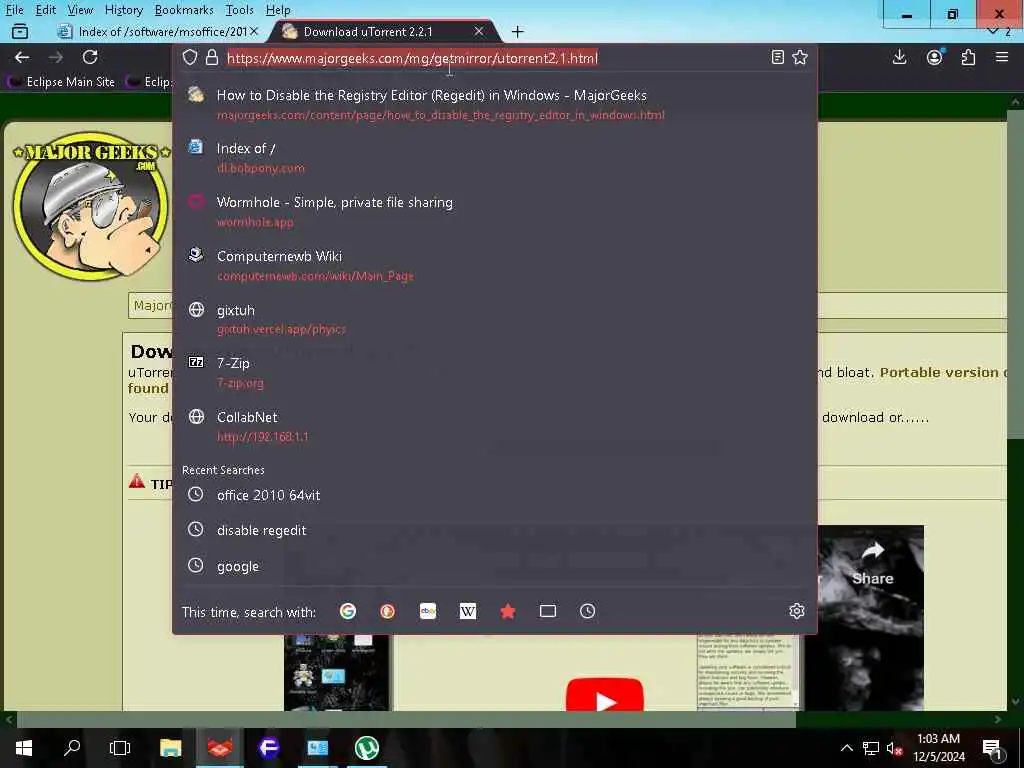Select the gixtuh suggestion
Screen dimensions: 1024x768
click(x=494, y=319)
